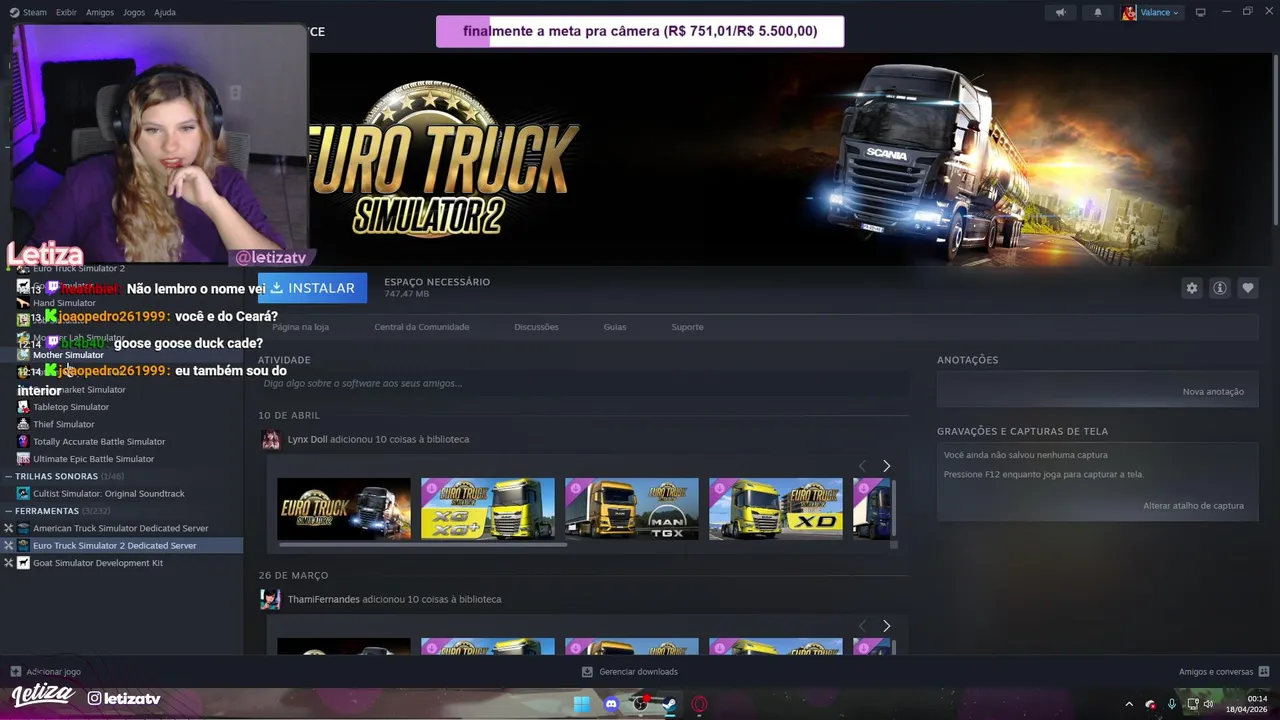1280x720 pixels.
Task: Click first Euro Truck Simulator 2 thumbnail
Action: click(344, 508)
